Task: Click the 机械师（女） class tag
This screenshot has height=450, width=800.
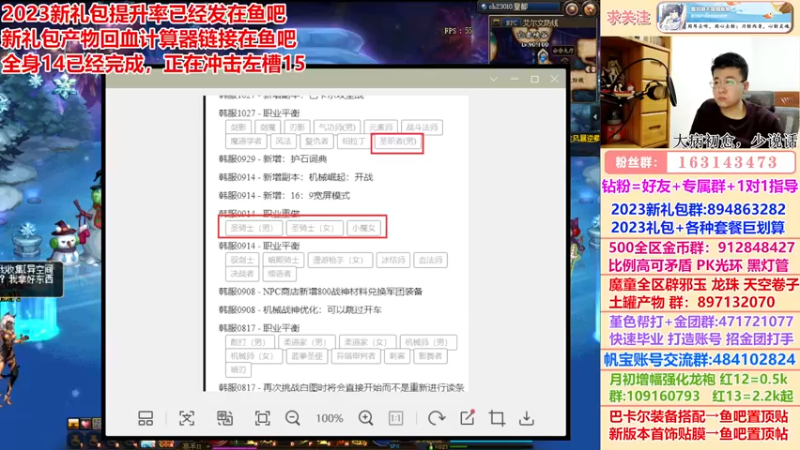Action: point(253,356)
